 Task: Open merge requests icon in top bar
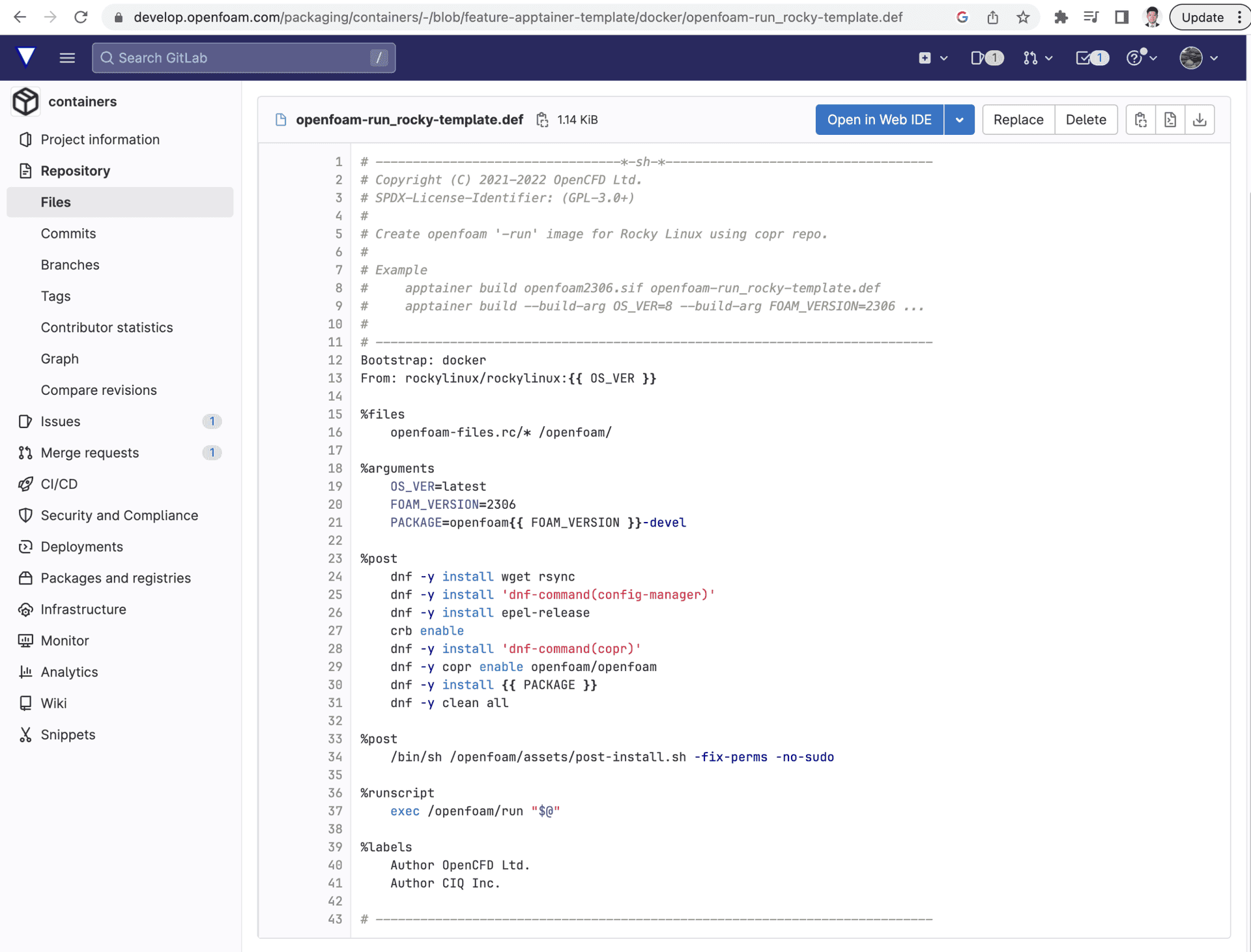[1031, 57]
